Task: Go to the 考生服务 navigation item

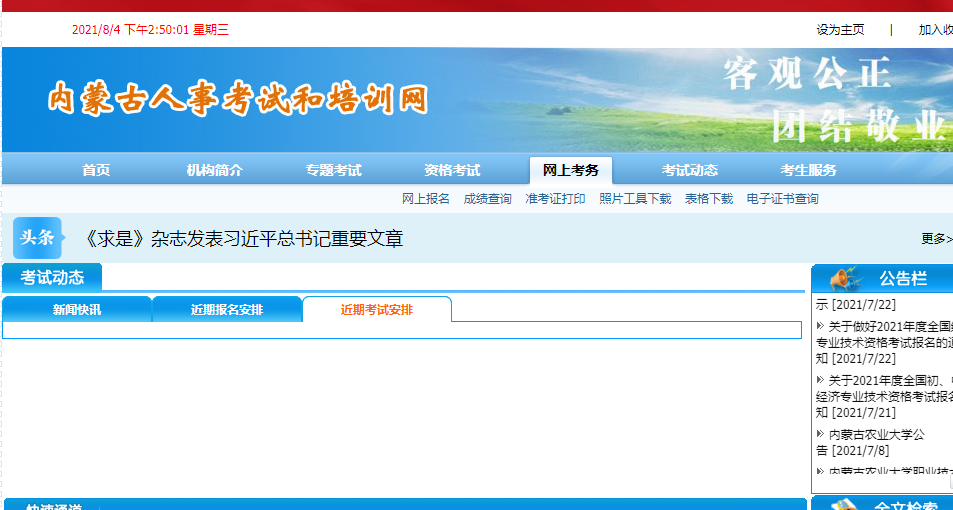Action: [808, 170]
